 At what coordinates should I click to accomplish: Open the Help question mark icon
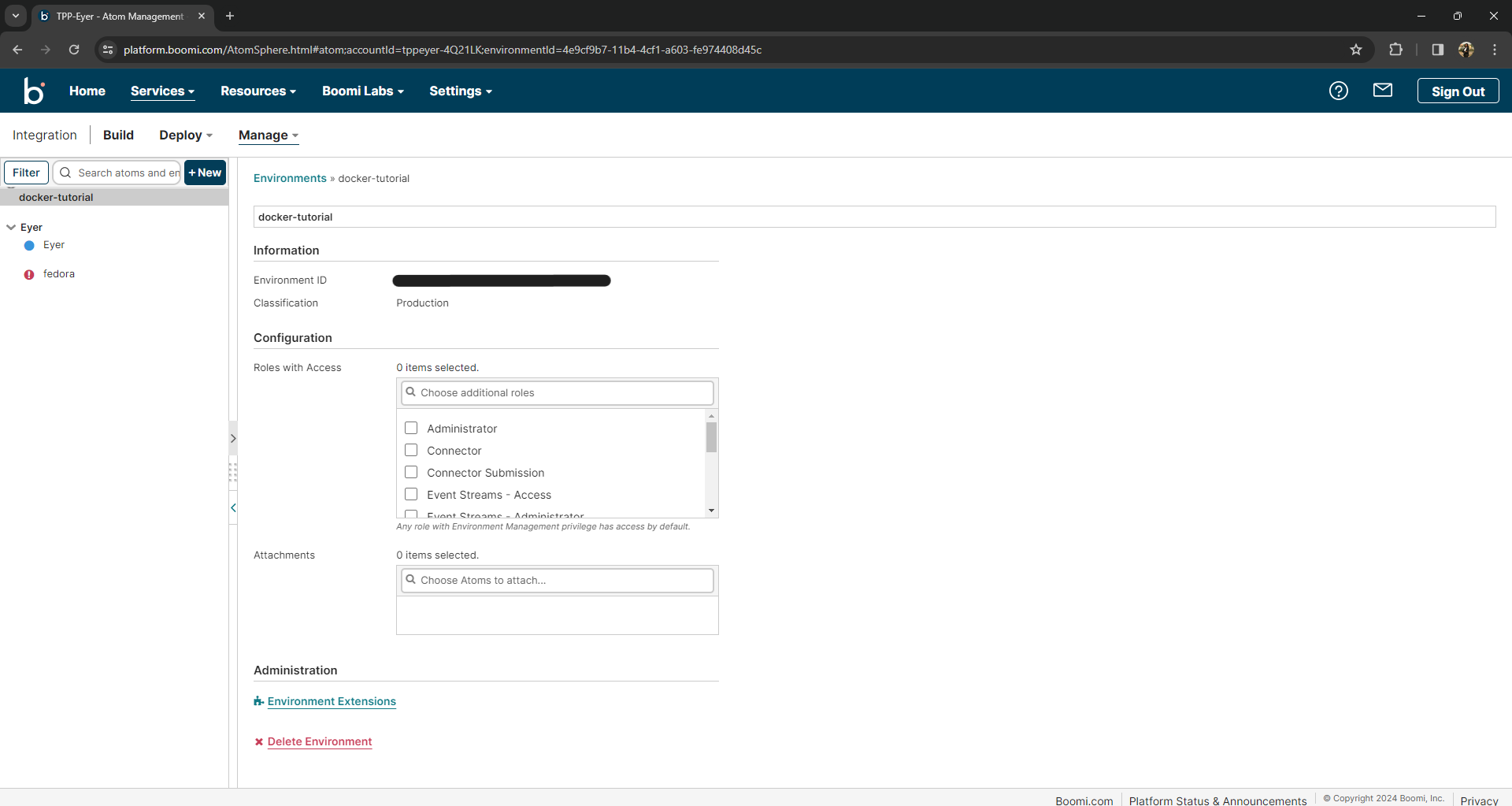(1338, 91)
